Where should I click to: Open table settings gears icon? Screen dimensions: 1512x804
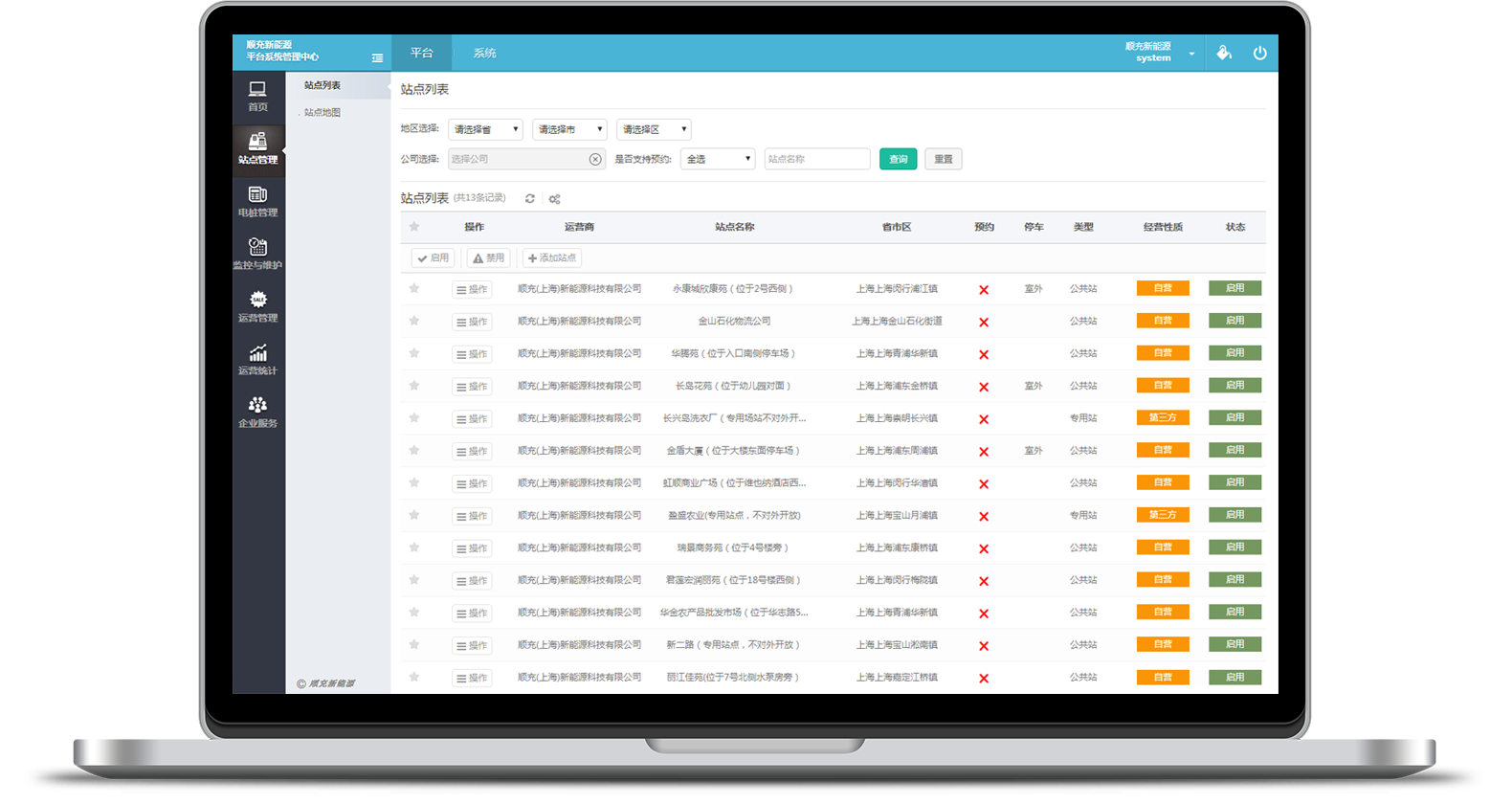click(554, 199)
